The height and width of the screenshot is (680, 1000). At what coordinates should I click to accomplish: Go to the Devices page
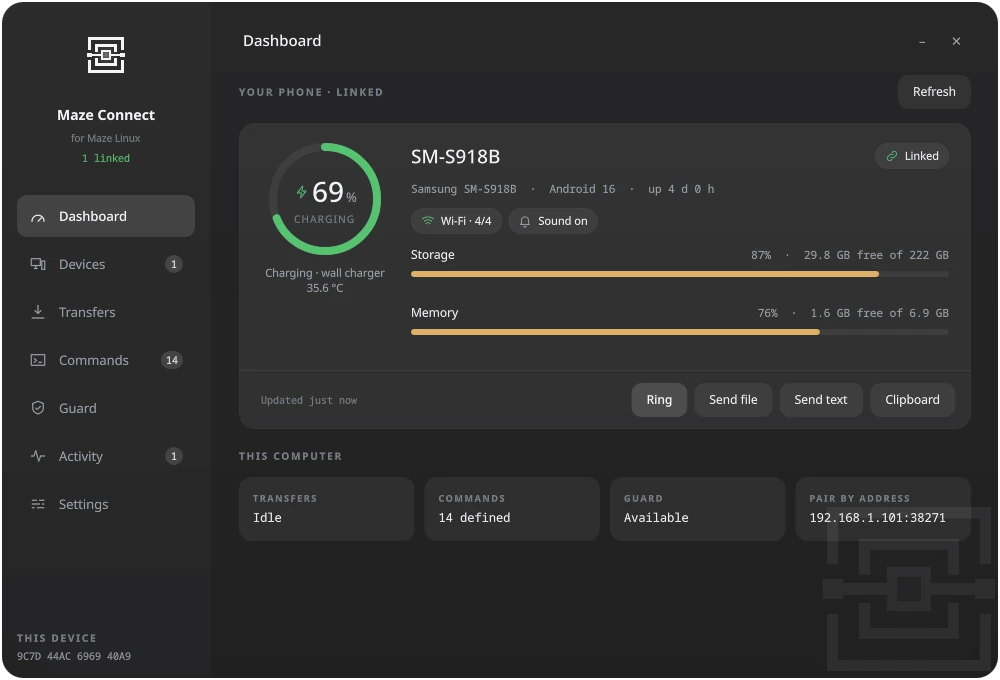click(106, 264)
